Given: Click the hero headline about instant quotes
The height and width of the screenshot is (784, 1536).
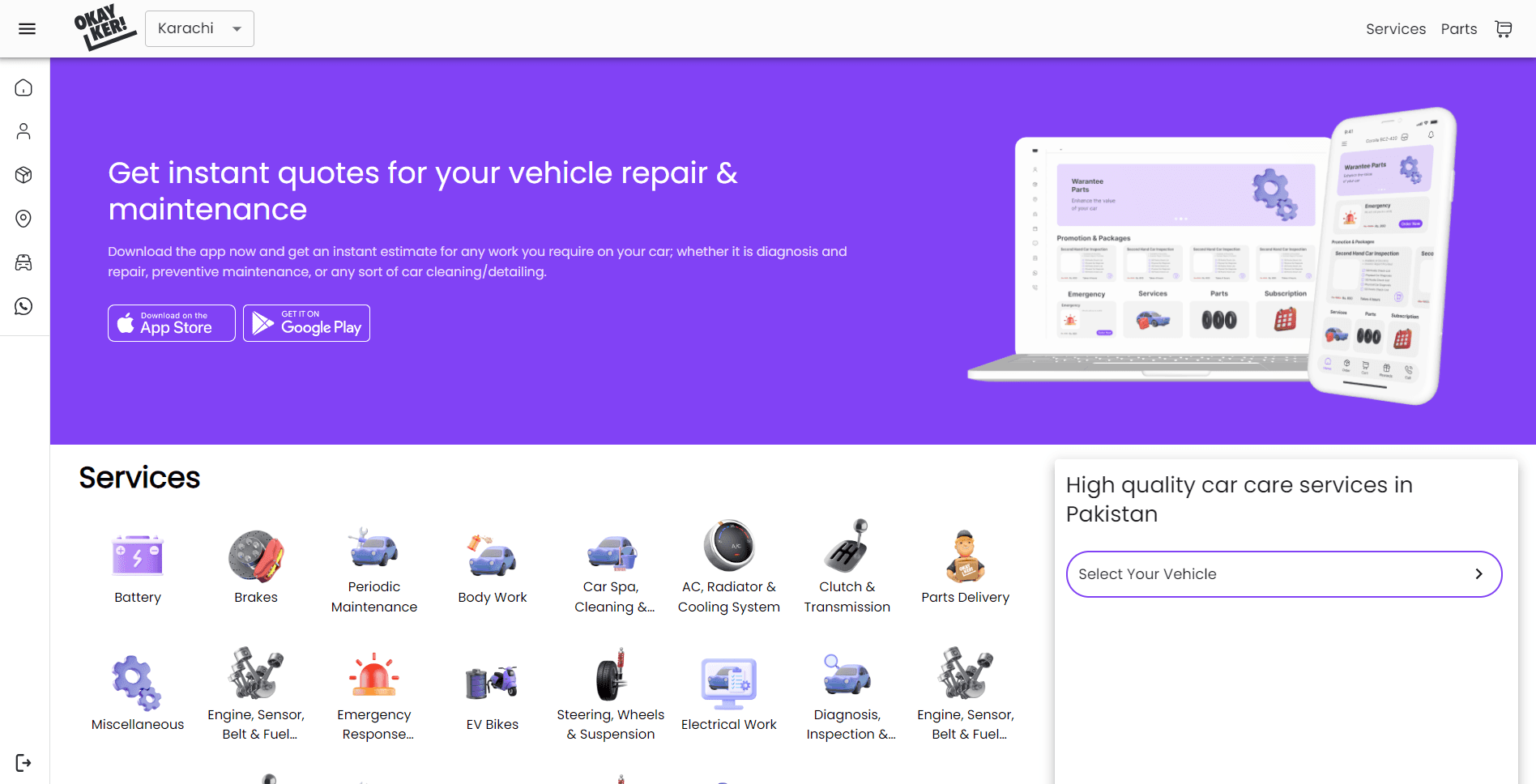Looking at the screenshot, I should (423, 191).
